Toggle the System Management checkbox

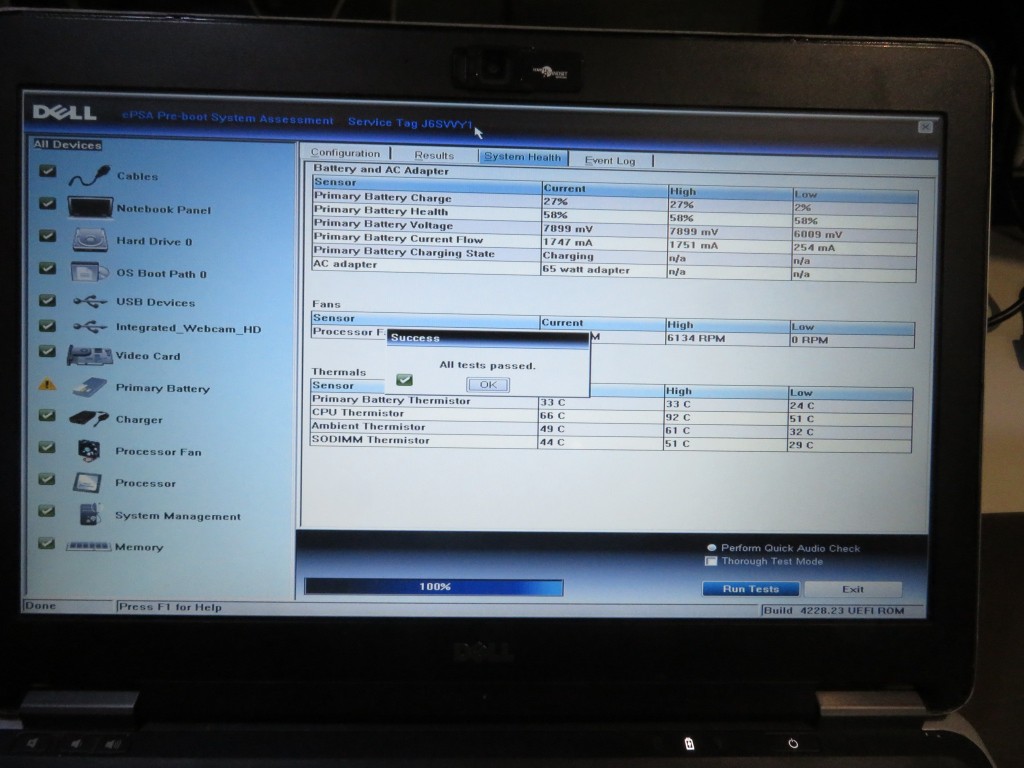47,510
